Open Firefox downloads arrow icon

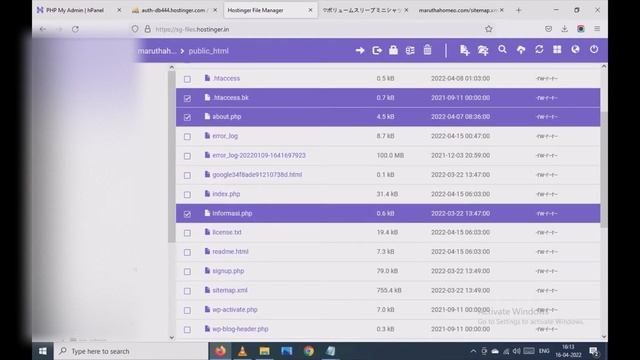[x=564, y=29]
